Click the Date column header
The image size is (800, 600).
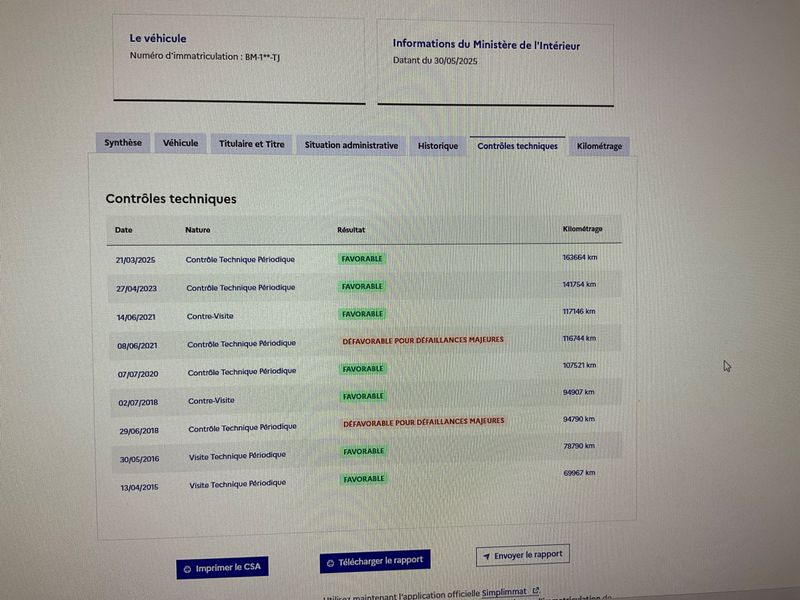coord(123,230)
